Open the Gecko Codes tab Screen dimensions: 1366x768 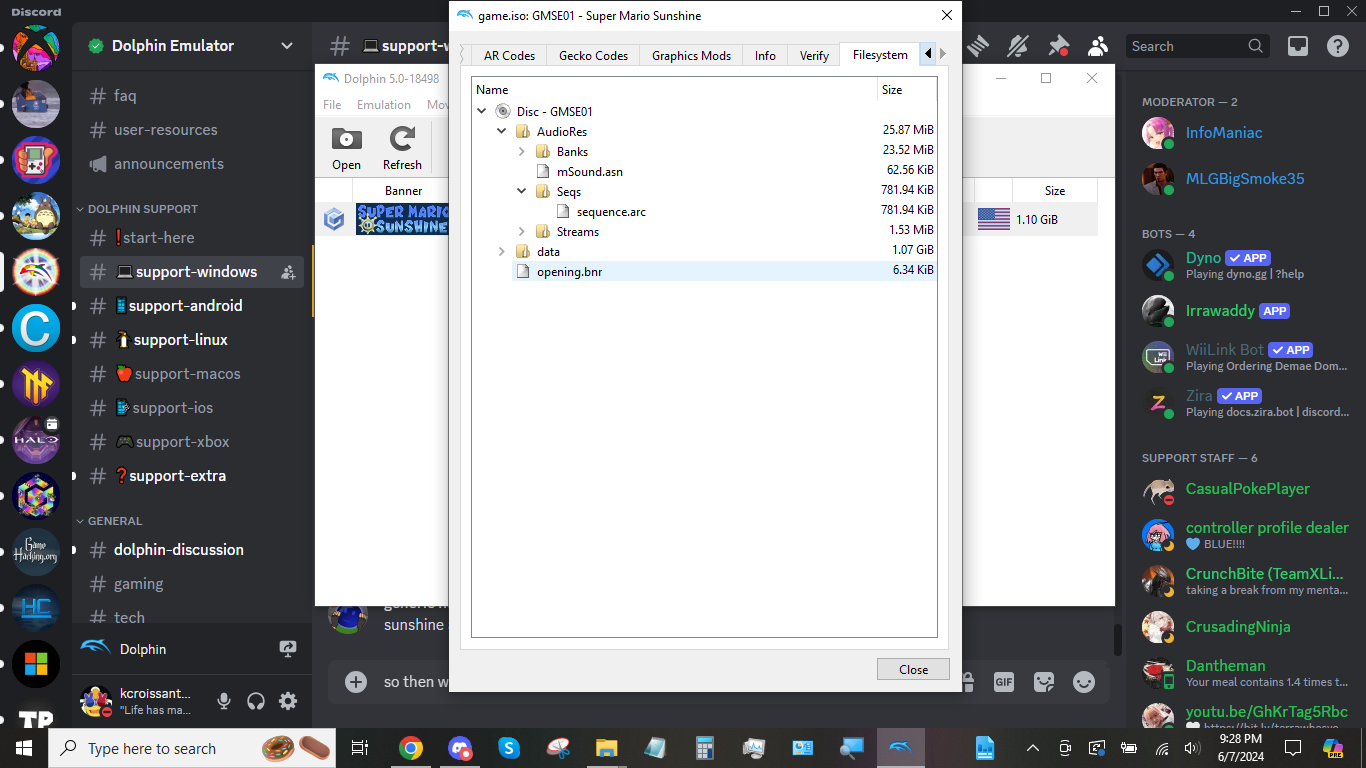pos(593,56)
